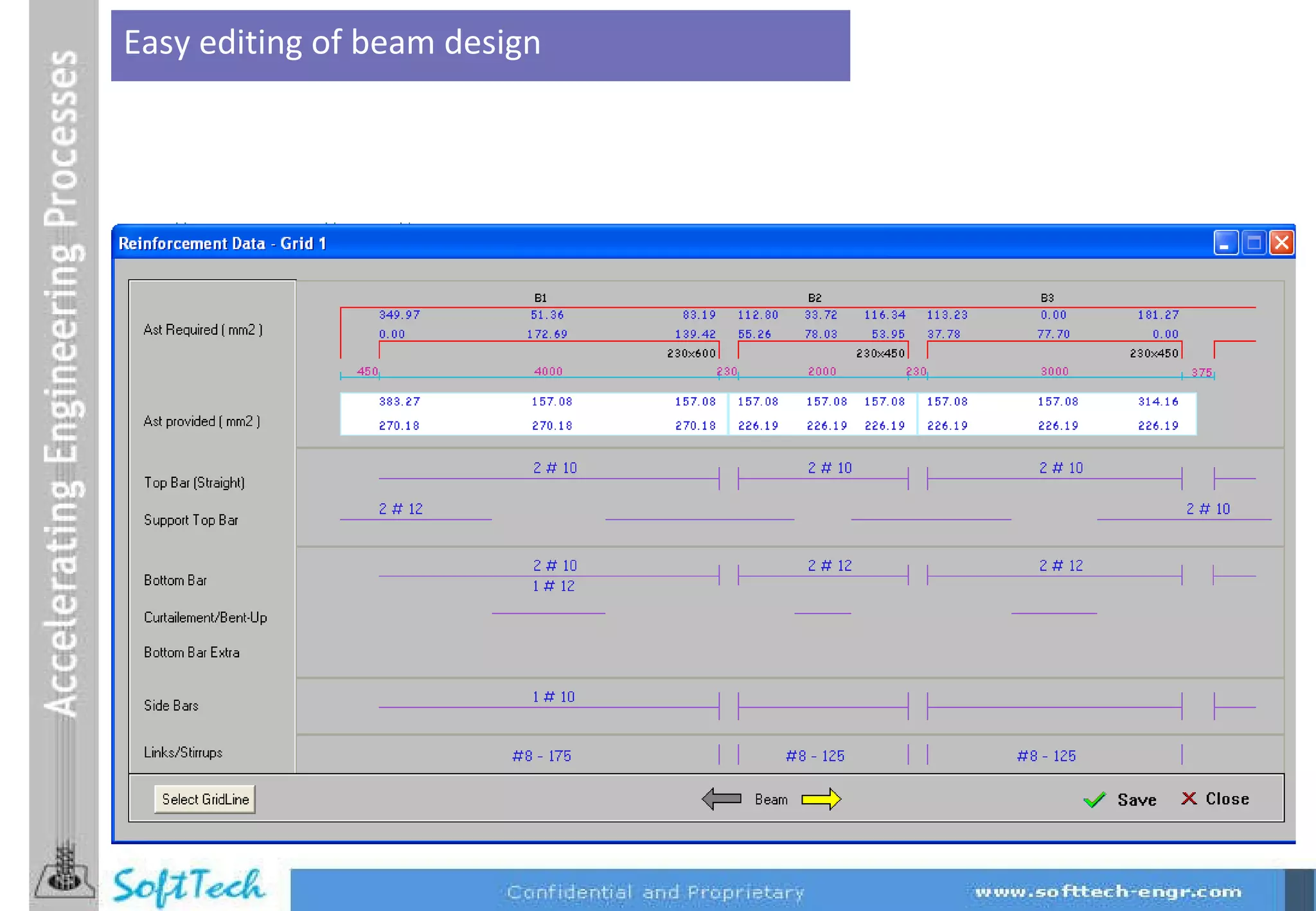Edit right support top bar 2 # 10

pyautogui.click(x=1208, y=509)
